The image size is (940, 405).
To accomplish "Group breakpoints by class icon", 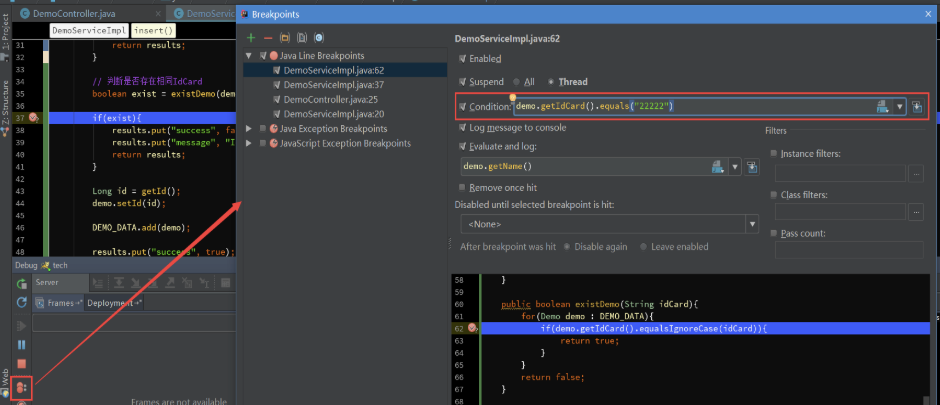I will pos(319,38).
